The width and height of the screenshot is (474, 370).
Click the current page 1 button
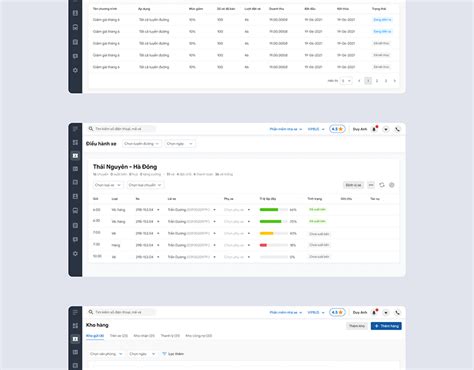click(368, 81)
